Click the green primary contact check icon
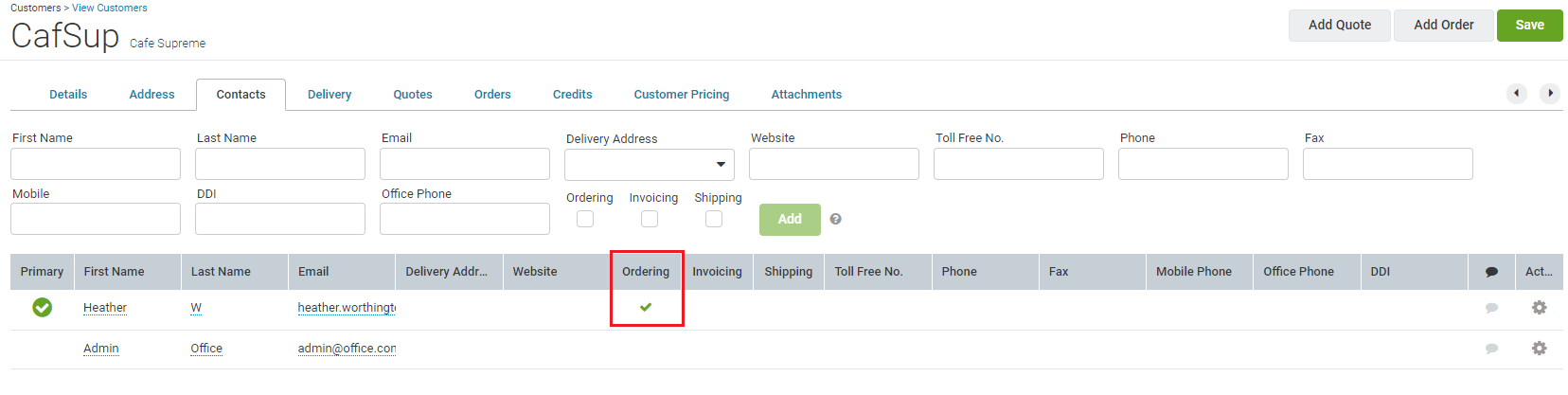Image resolution: width=1568 pixels, height=395 pixels. click(x=42, y=308)
